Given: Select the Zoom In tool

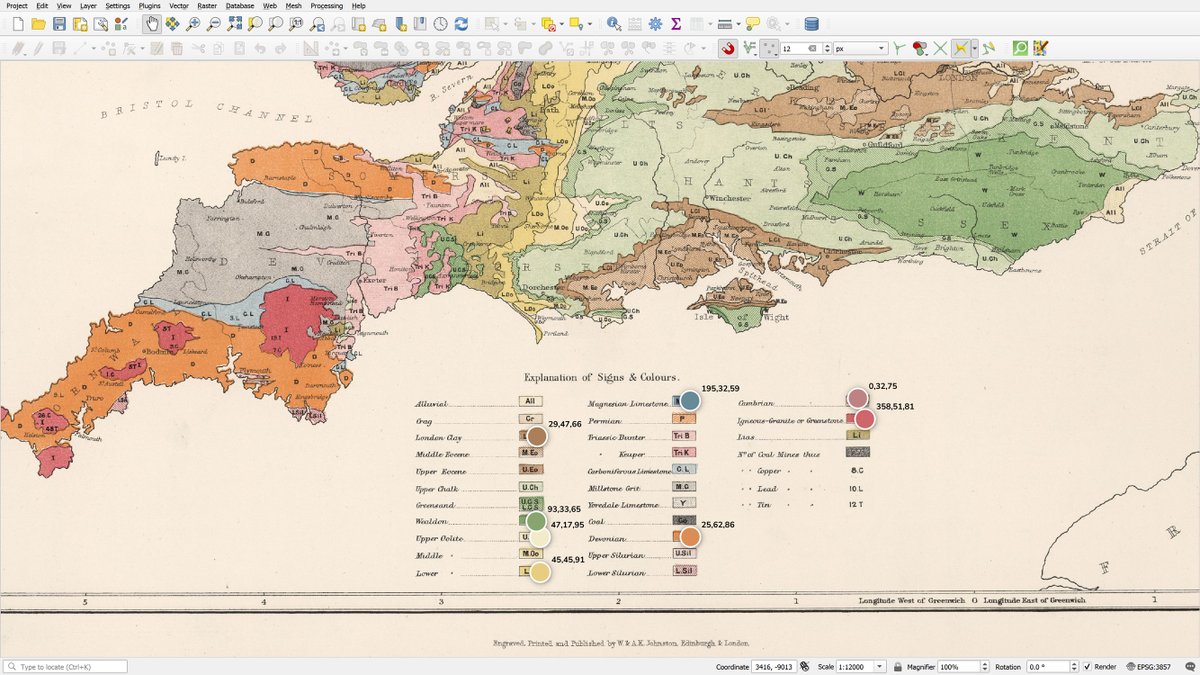Looking at the screenshot, I should pos(193,23).
